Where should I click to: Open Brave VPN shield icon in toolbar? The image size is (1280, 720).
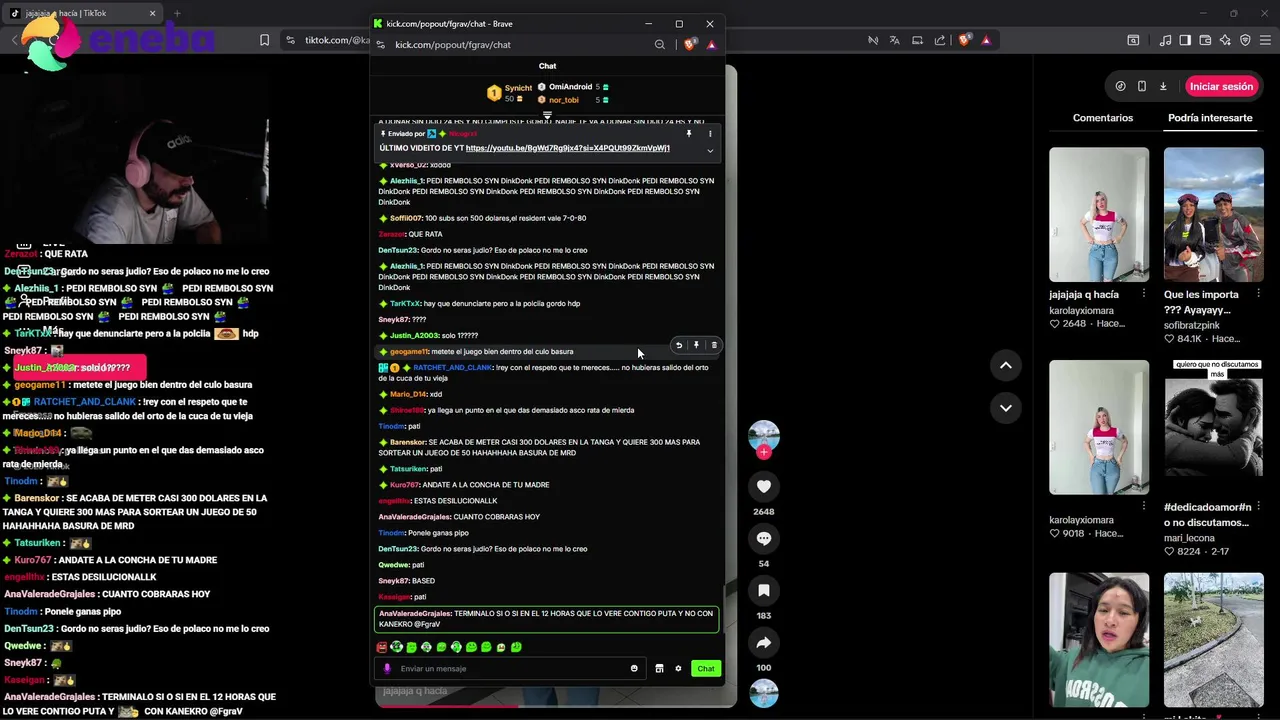[x=1245, y=40]
